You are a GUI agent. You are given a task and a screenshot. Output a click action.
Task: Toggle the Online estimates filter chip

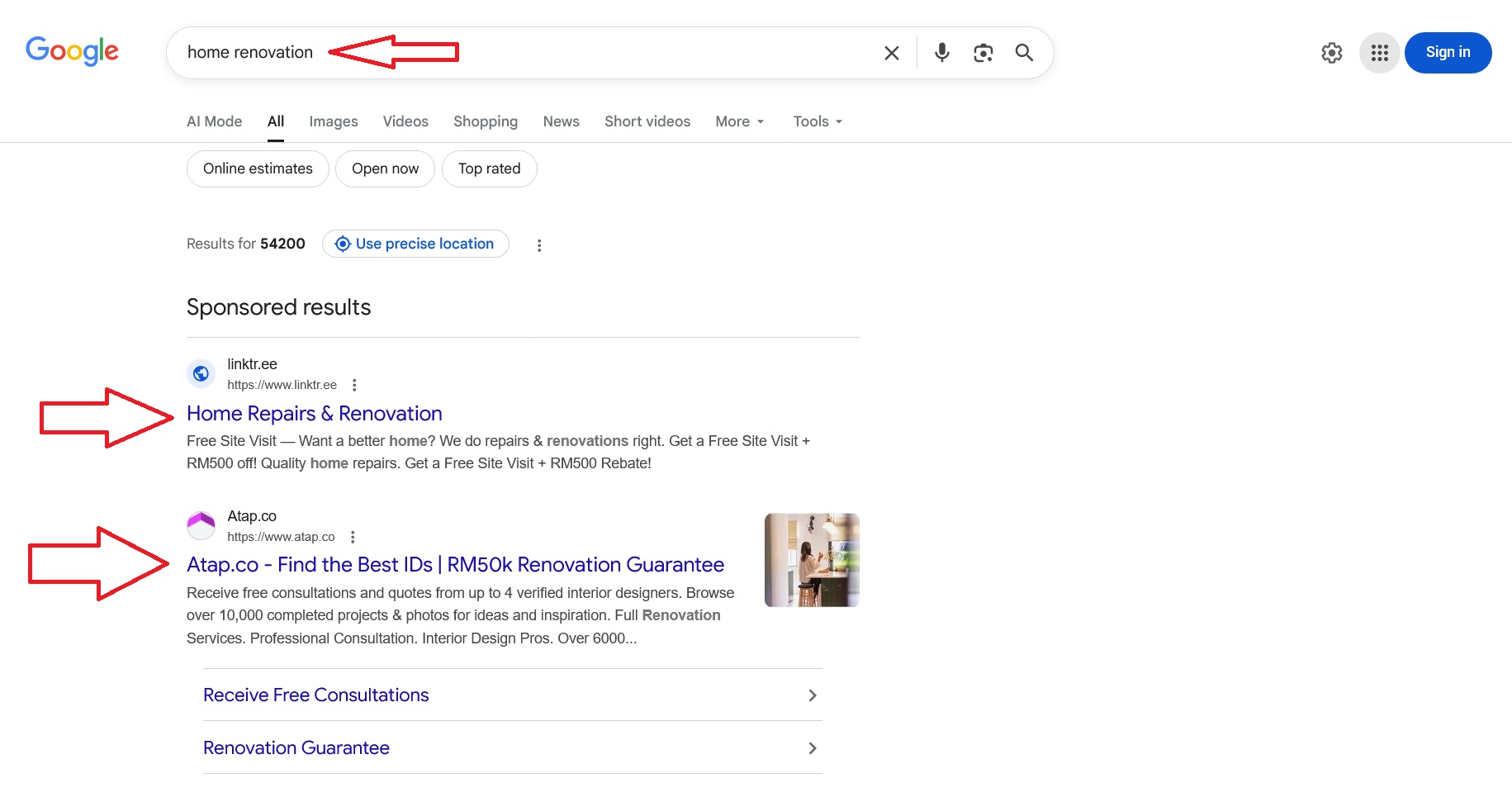(x=258, y=168)
